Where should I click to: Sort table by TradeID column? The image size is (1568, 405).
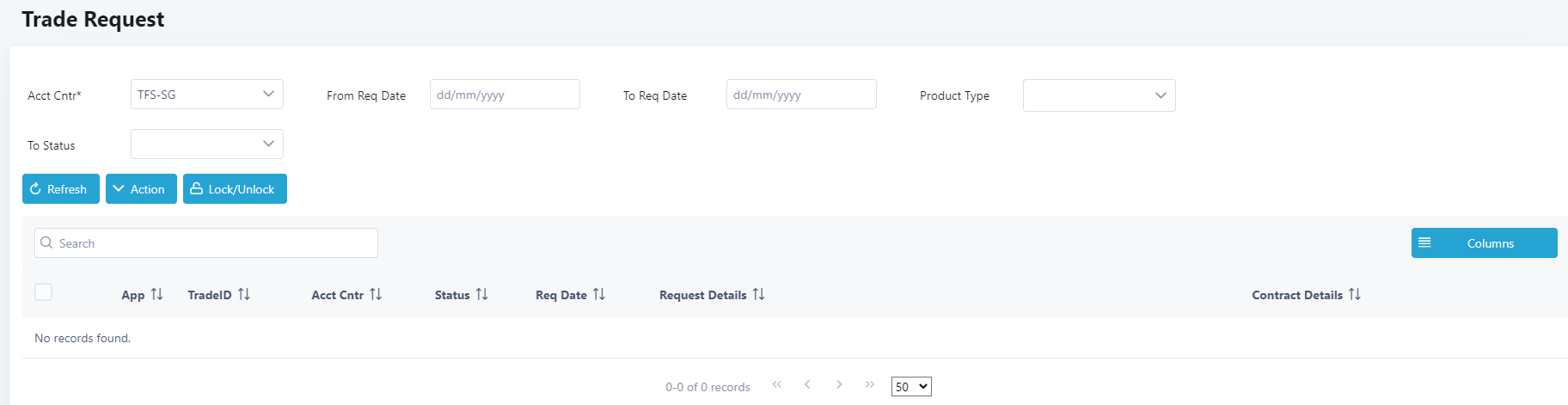click(x=244, y=294)
